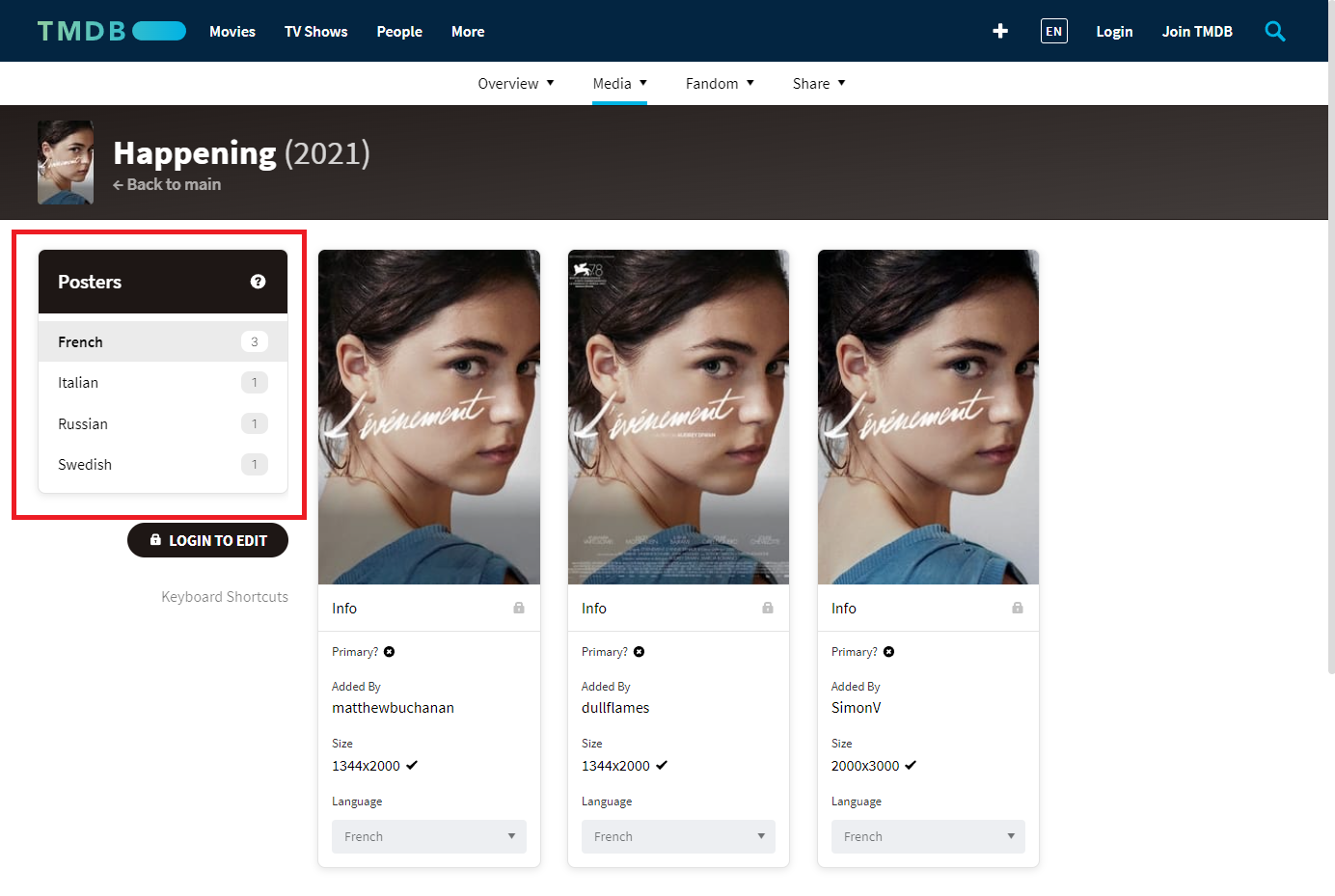
Task: Open the TV Shows menu
Action: (316, 31)
